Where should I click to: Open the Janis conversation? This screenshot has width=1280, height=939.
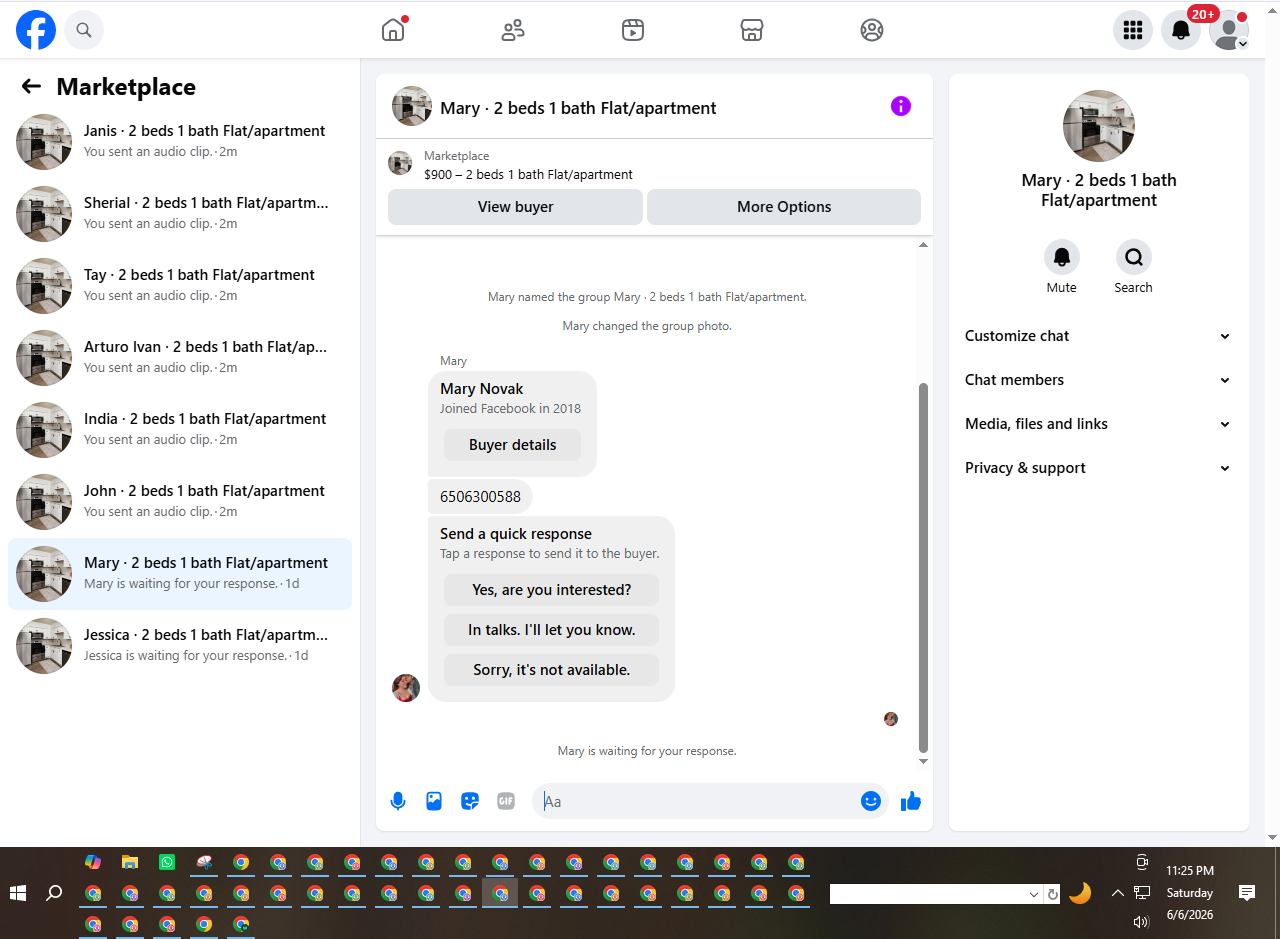click(x=180, y=142)
